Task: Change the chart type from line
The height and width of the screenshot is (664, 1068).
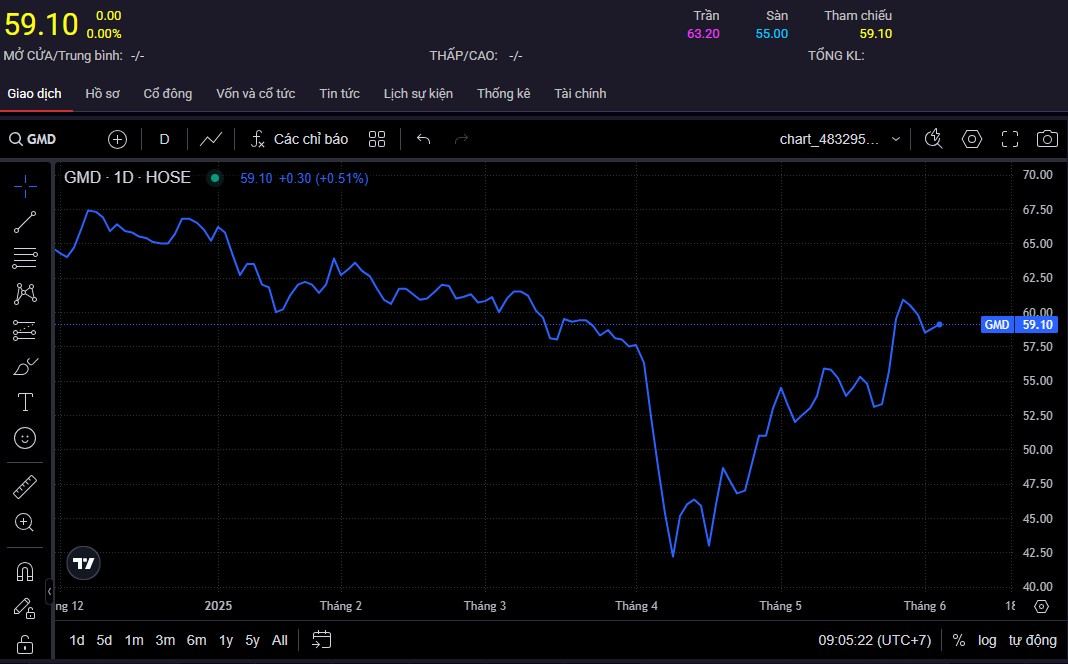Action: pyautogui.click(x=211, y=139)
